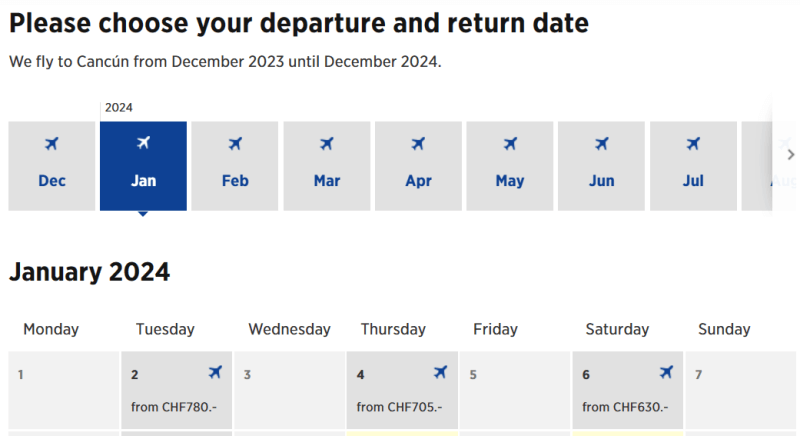Select the Dec month label
This screenshot has width=800, height=436.
point(52,181)
